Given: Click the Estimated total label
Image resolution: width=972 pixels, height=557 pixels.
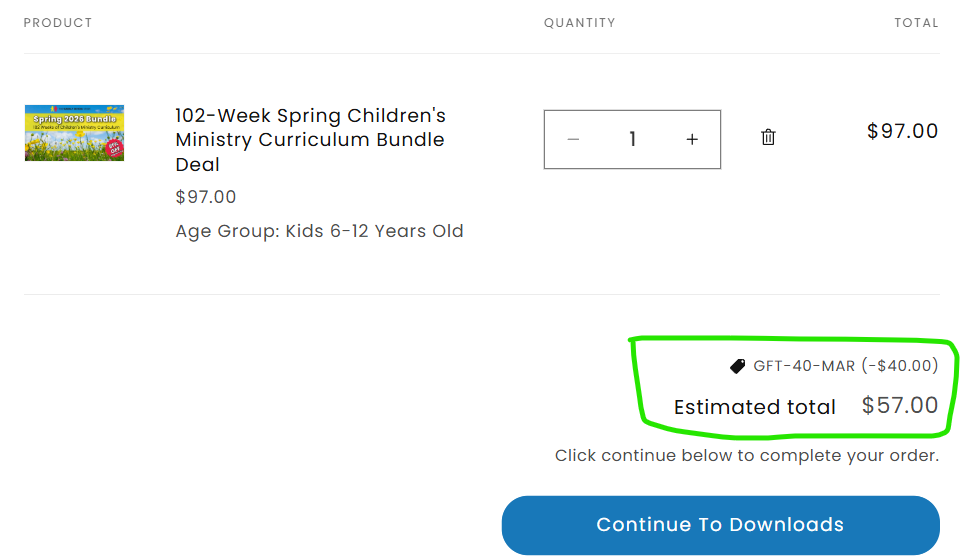Looking at the screenshot, I should coord(754,407).
